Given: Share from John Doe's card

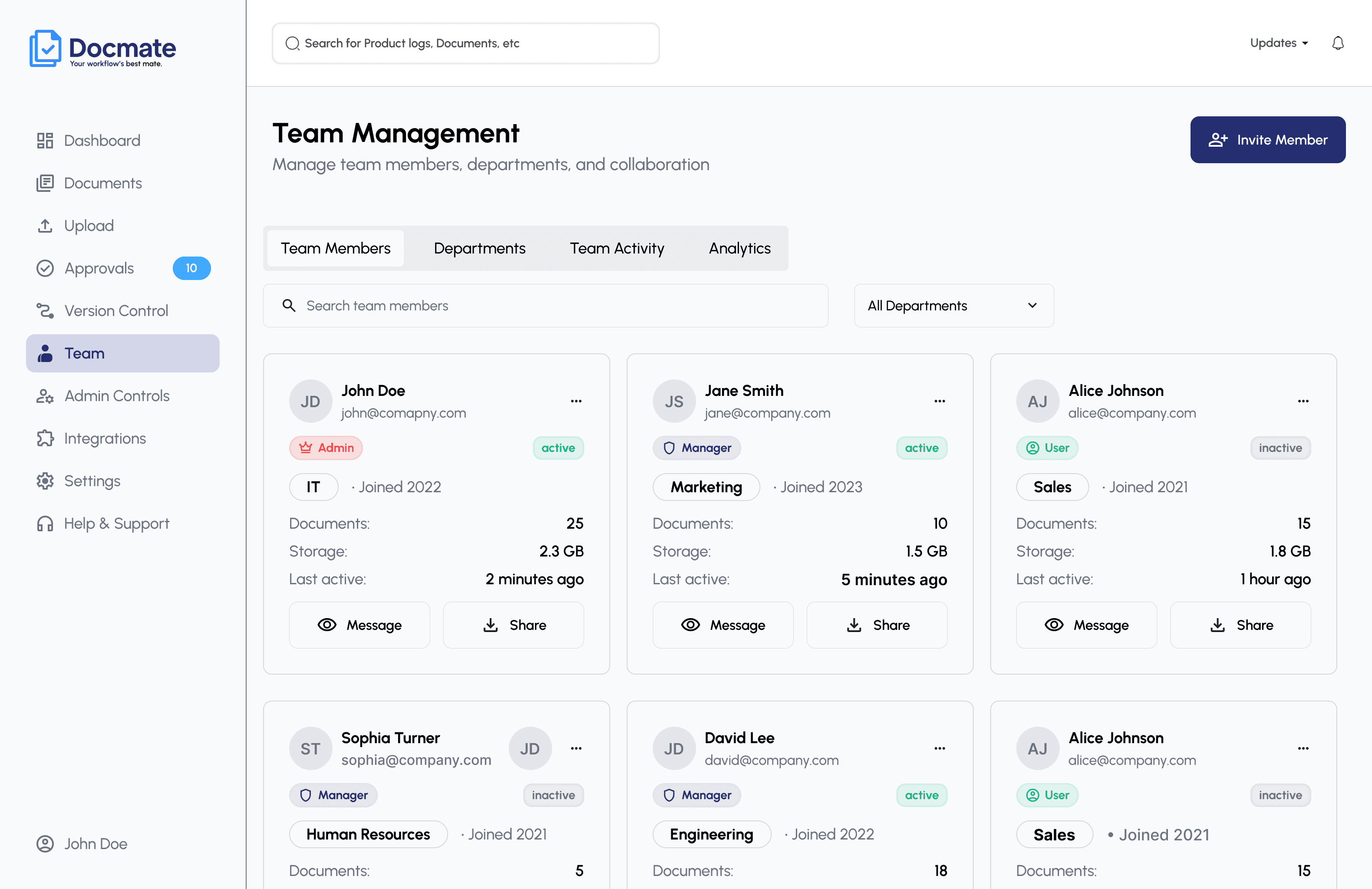Looking at the screenshot, I should coord(513,625).
